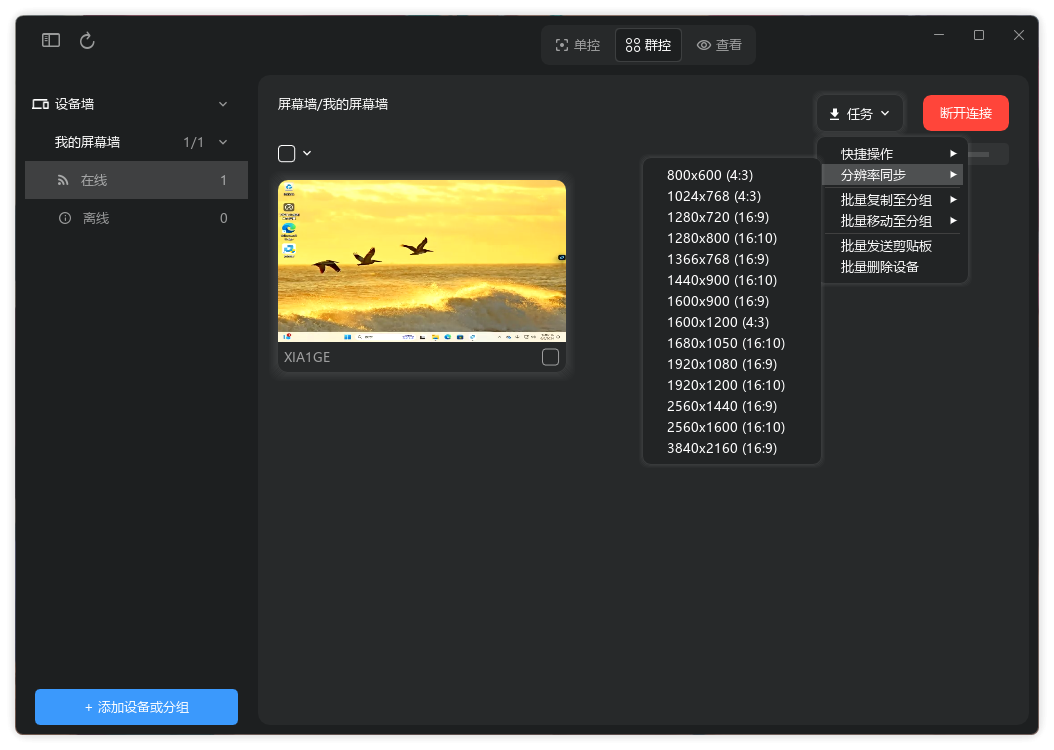This screenshot has width=1054, height=750.
Task: Toggle the sidebar panel icon
Action: tap(51, 40)
